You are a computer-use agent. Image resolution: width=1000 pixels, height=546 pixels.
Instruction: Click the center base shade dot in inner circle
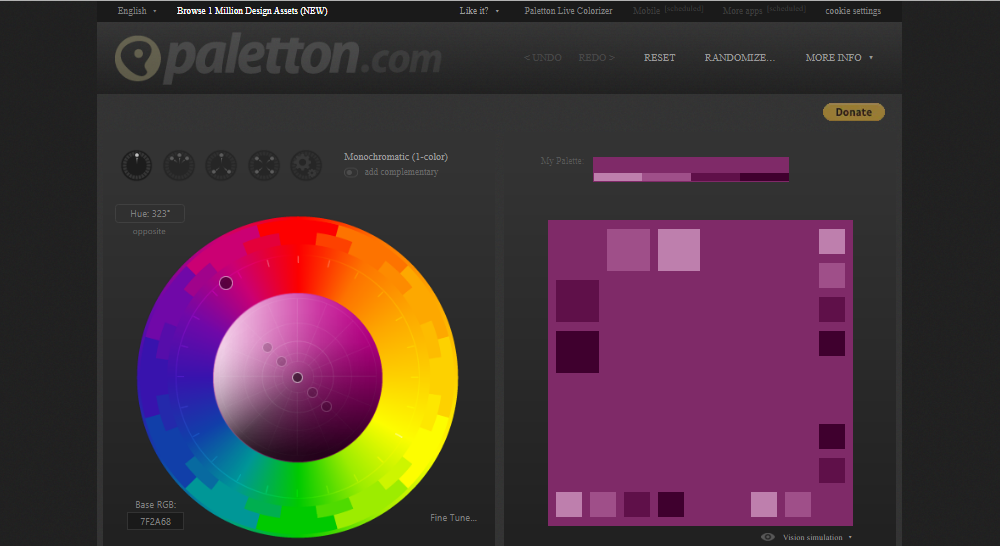pyautogui.click(x=297, y=378)
